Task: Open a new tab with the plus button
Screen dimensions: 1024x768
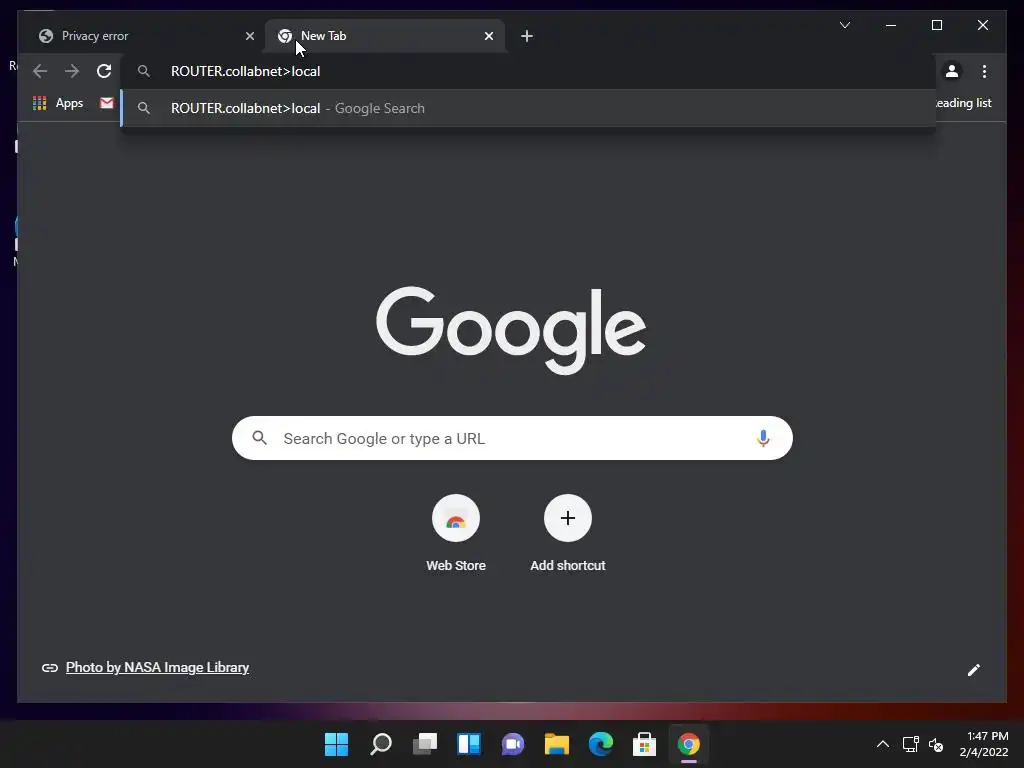Action: (x=527, y=36)
